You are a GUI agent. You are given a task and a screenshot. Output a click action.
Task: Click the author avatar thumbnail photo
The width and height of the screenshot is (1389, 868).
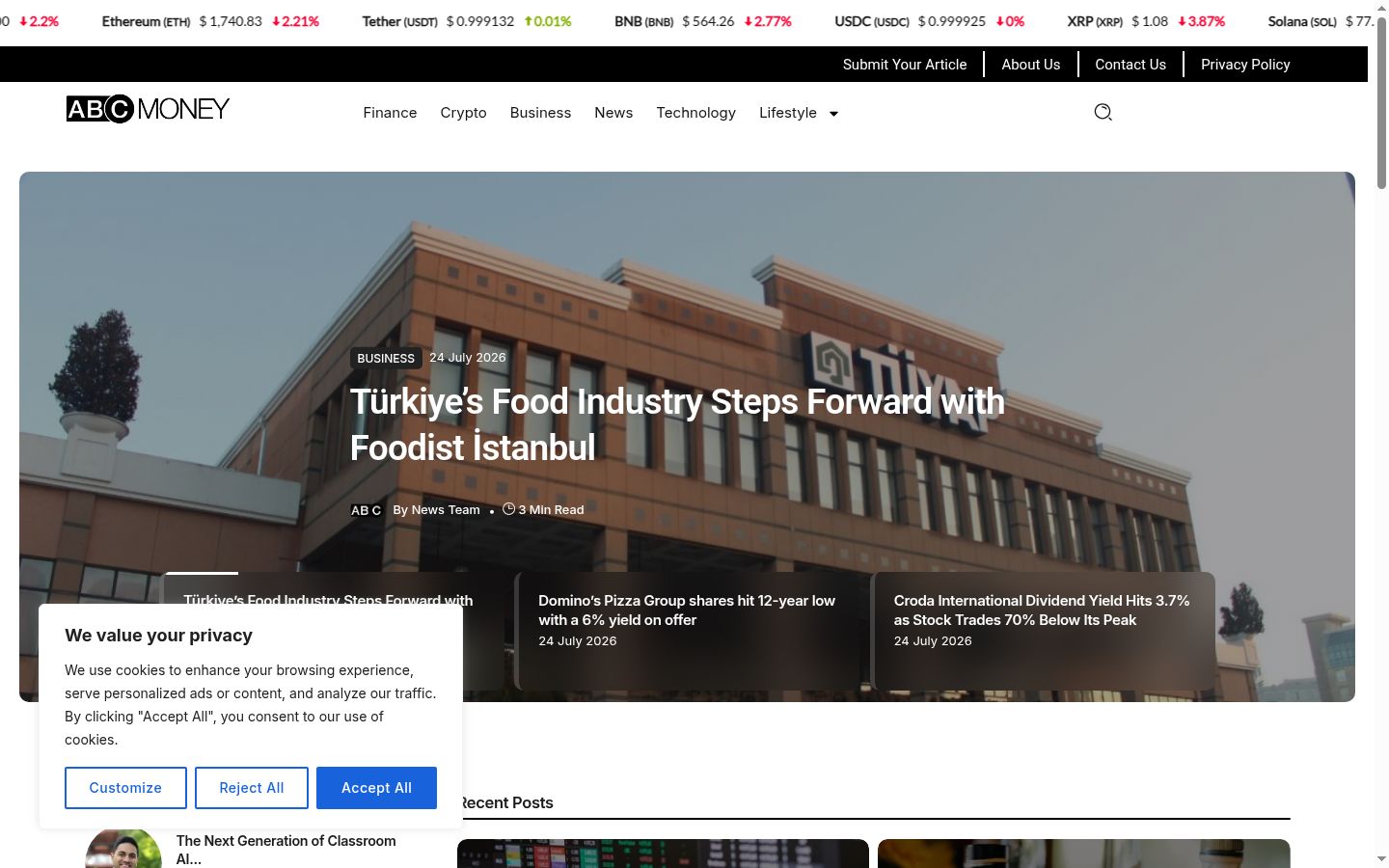pos(123,849)
